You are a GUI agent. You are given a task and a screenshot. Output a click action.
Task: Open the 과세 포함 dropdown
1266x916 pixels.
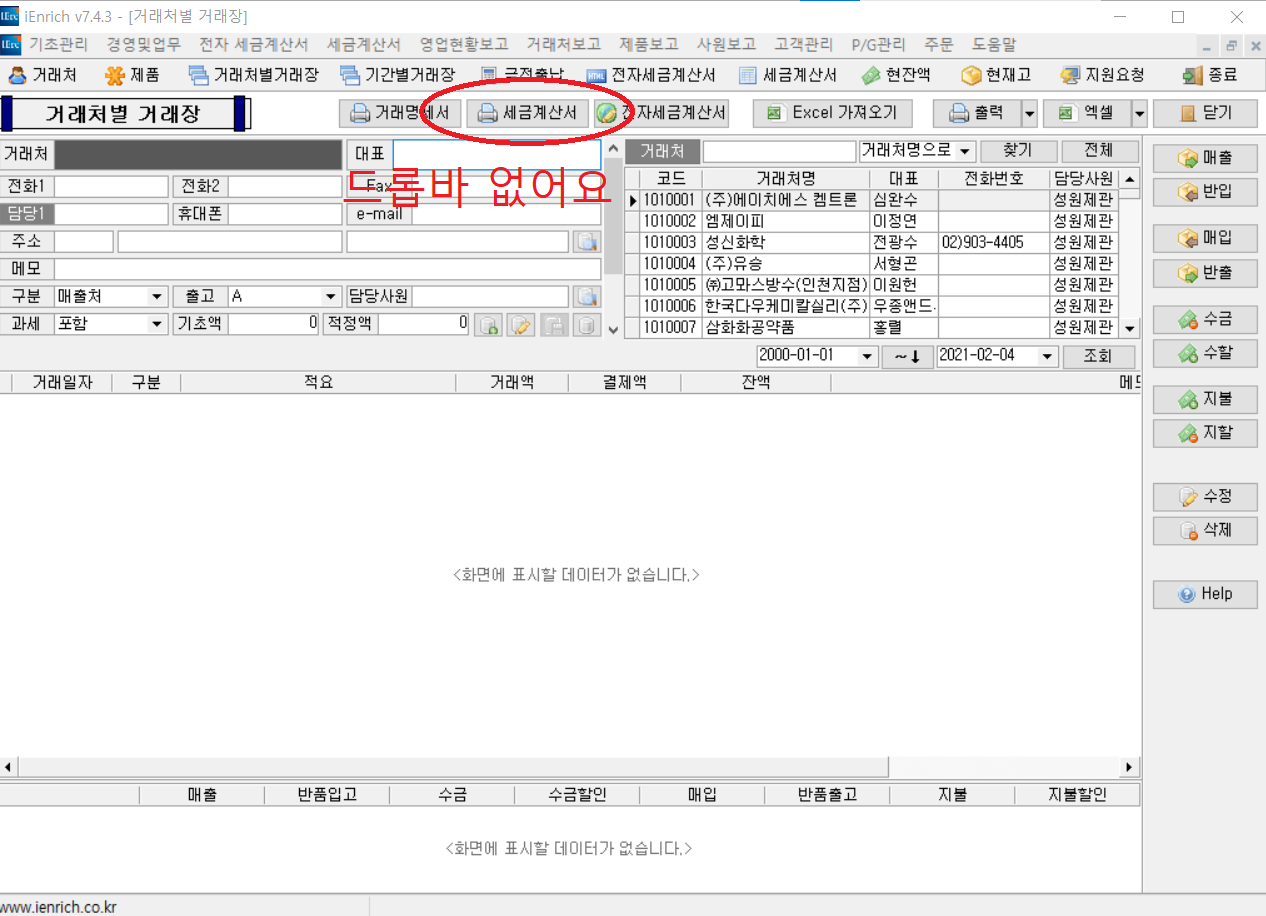tap(157, 324)
